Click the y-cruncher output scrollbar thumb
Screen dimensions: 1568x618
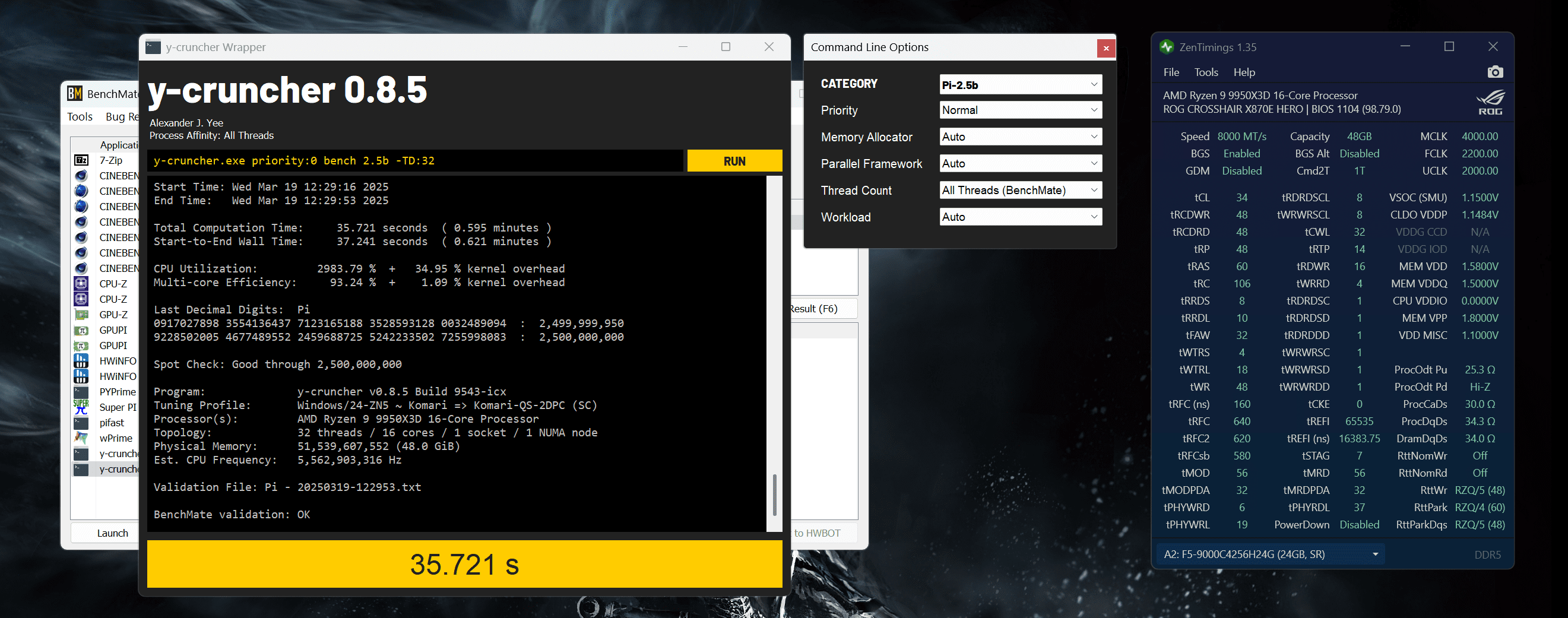point(774,495)
